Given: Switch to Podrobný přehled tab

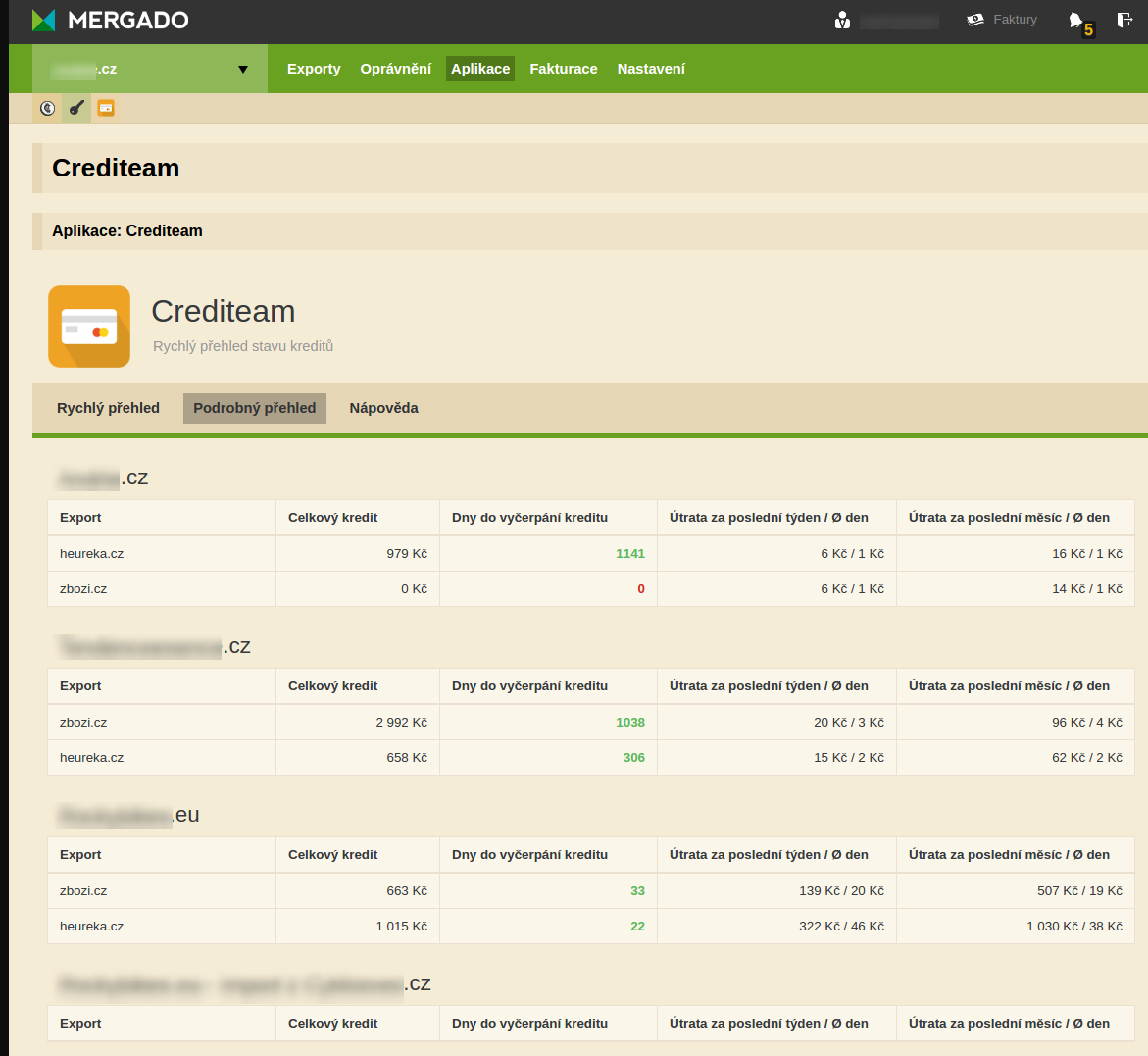Looking at the screenshot, I should coord(255,408).
